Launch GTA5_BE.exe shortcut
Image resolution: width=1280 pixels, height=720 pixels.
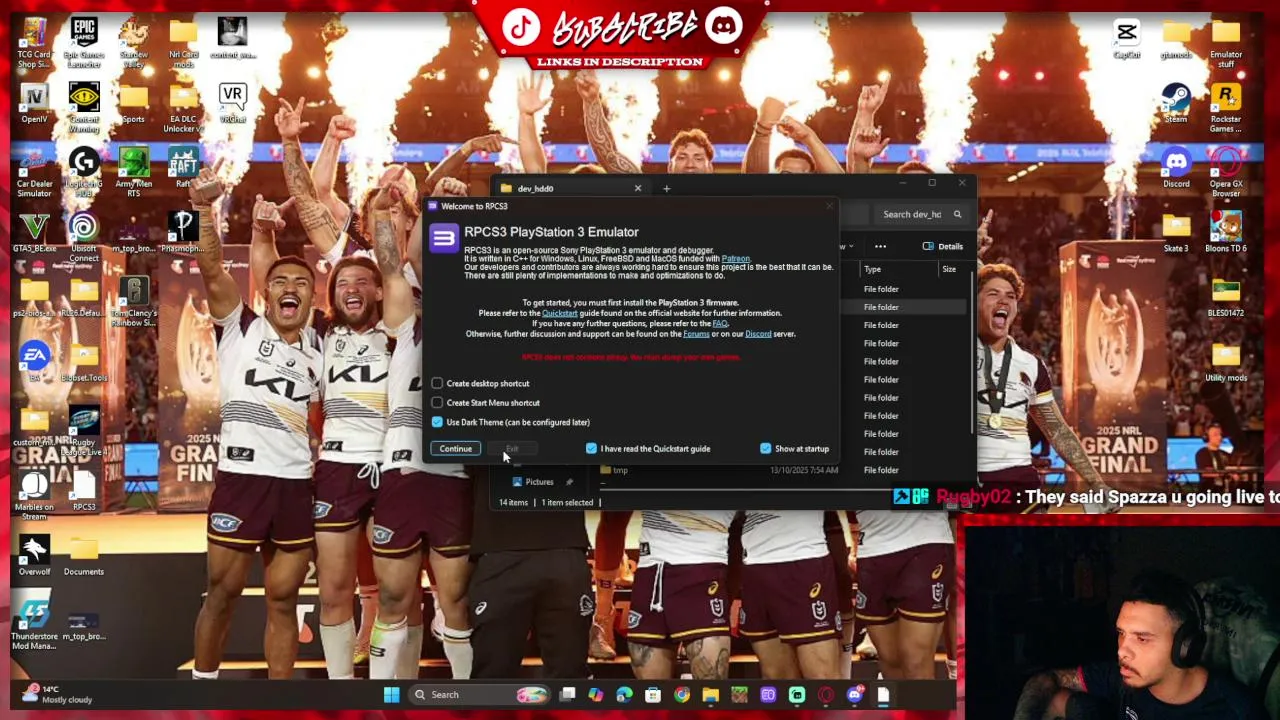[34, 233]
